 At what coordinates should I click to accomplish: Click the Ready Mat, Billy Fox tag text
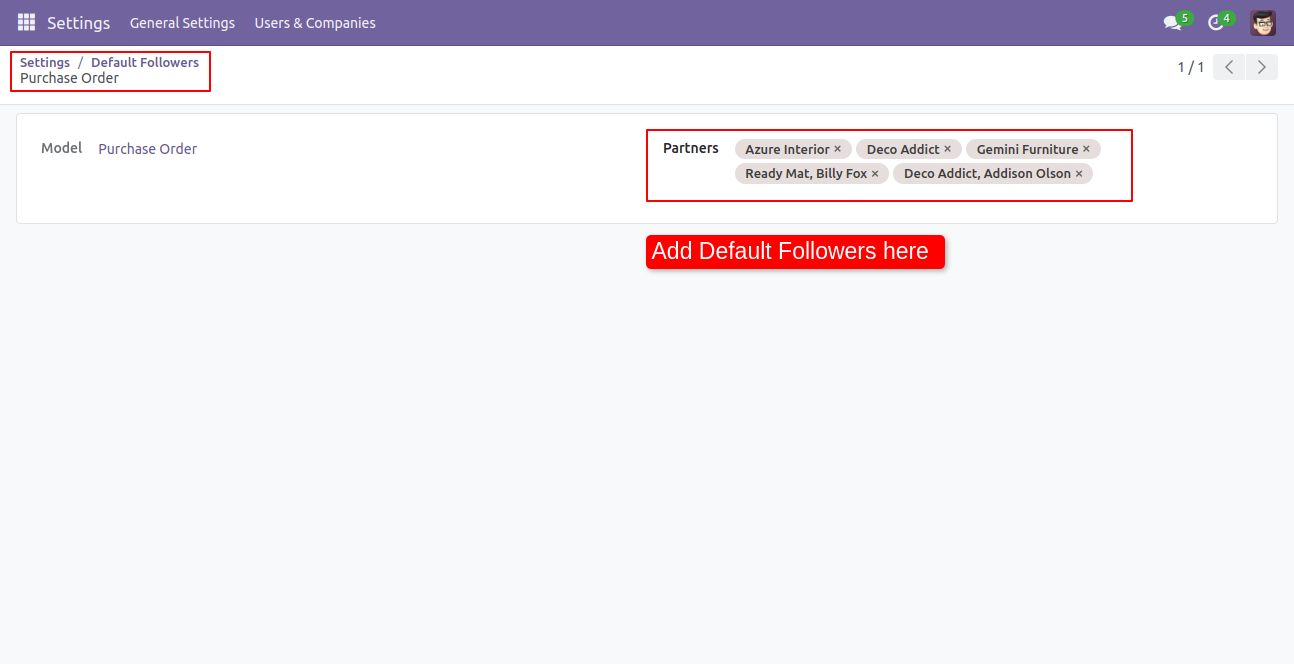click(806, 174)
